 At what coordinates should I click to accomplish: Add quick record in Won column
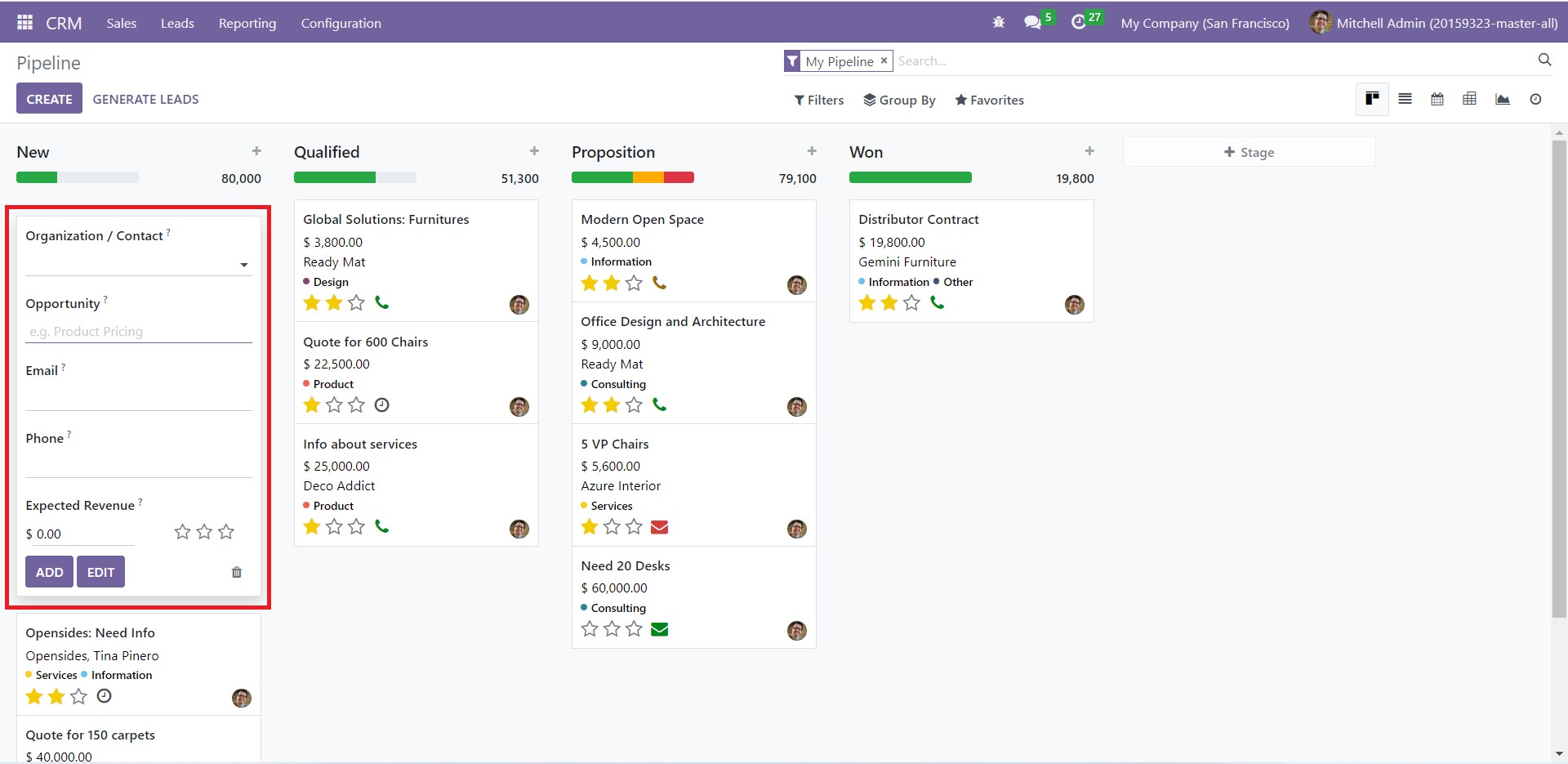tap(1089, 151)
